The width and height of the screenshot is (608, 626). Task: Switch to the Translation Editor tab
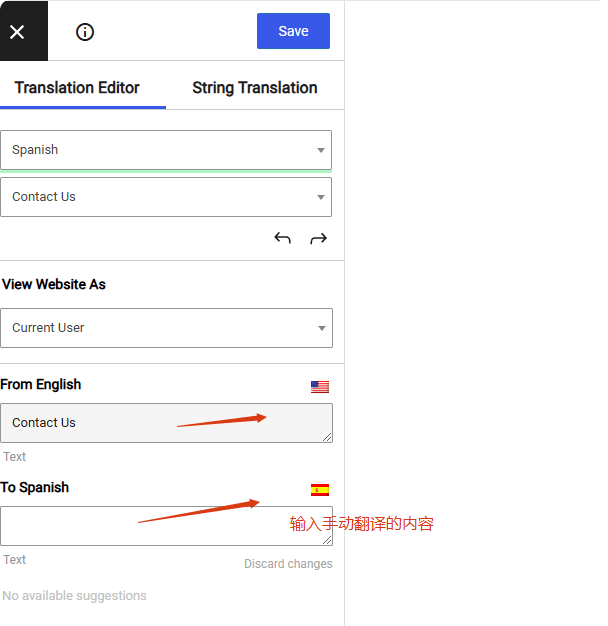[x=77, y=88]
